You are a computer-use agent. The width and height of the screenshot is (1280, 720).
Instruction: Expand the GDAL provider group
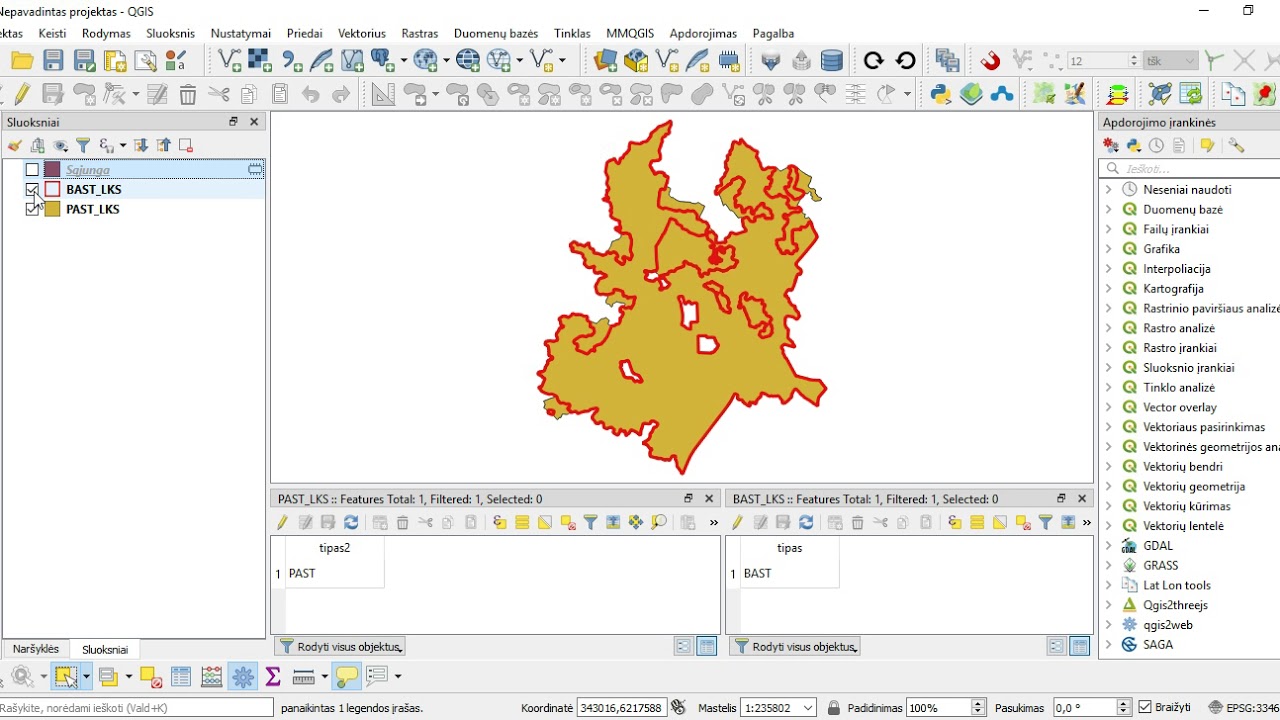click(x=1108, y=546)
